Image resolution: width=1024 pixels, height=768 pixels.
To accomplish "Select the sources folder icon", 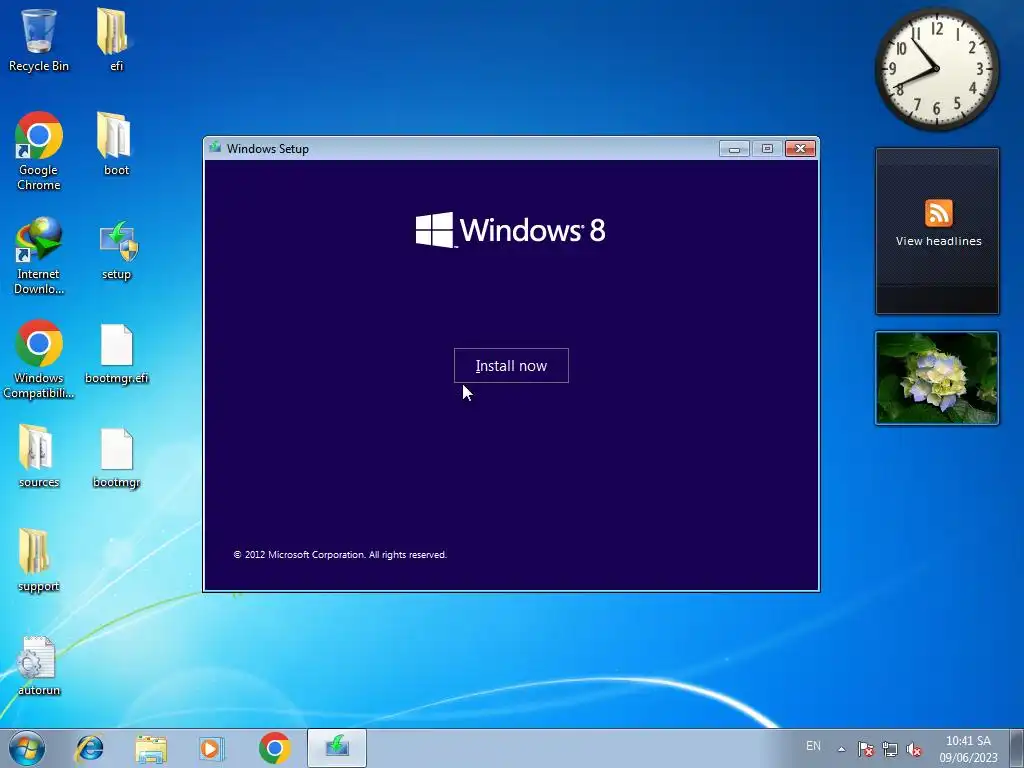I will click(x=39, y=456).
